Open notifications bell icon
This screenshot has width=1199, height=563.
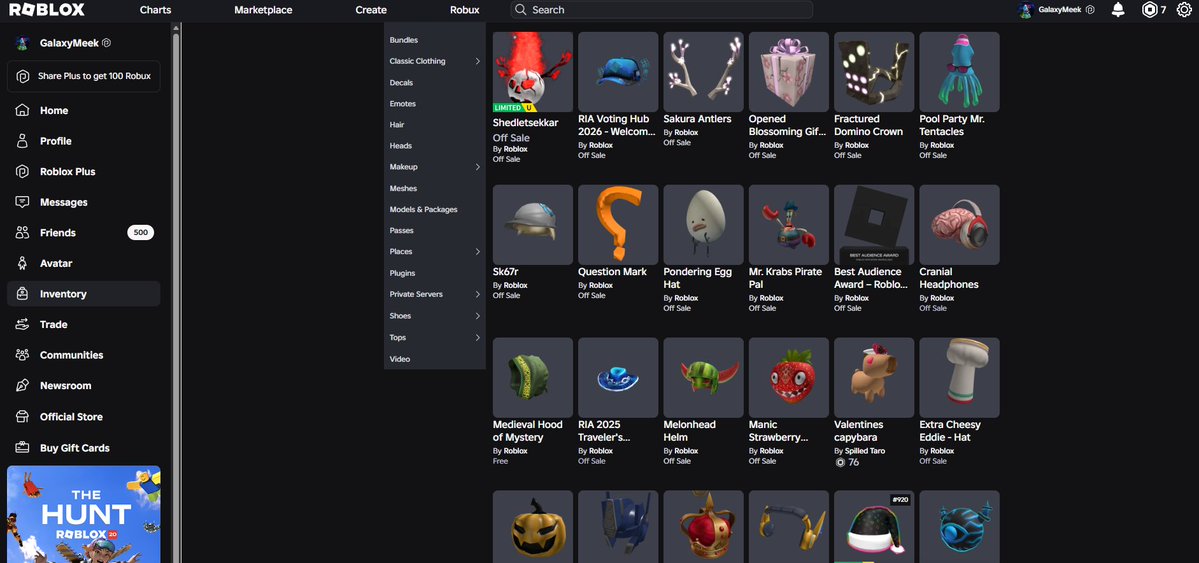[1118, 10]
